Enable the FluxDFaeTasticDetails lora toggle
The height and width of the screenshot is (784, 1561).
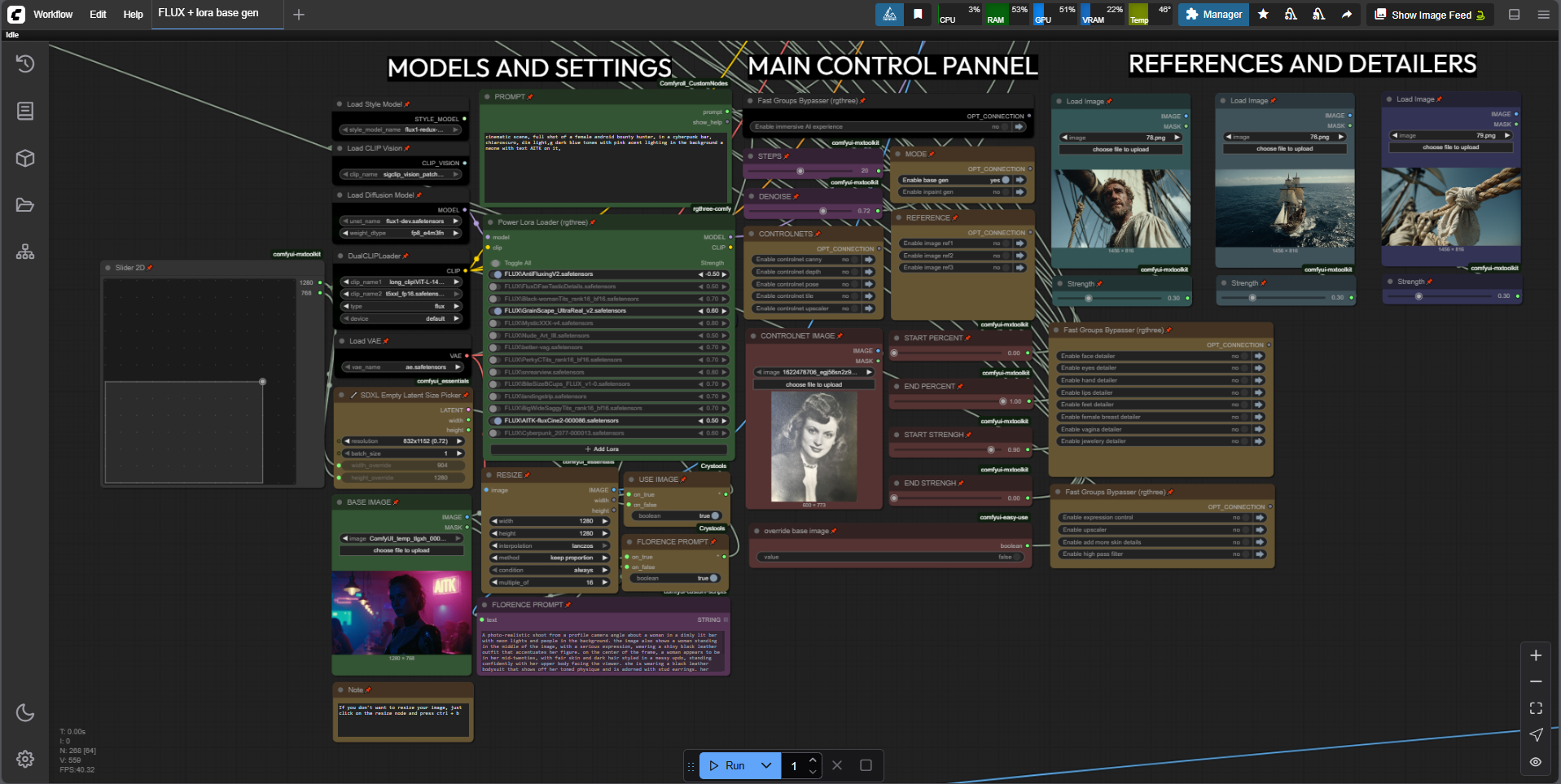pyautogui.click(x=496, y=287)
